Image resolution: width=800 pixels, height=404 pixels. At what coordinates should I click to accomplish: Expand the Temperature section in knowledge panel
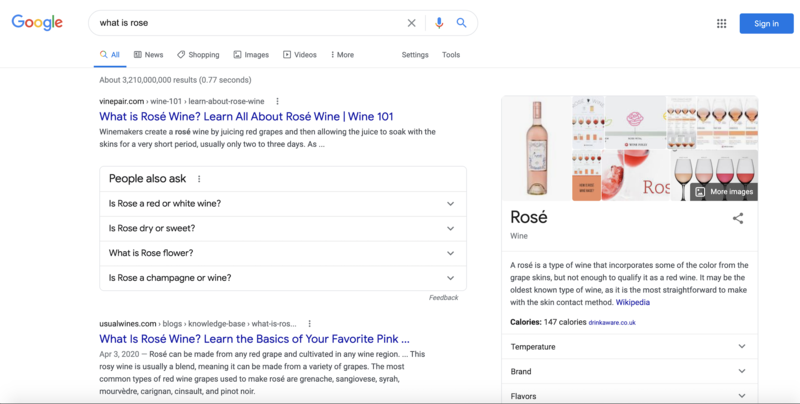(741, 346)
